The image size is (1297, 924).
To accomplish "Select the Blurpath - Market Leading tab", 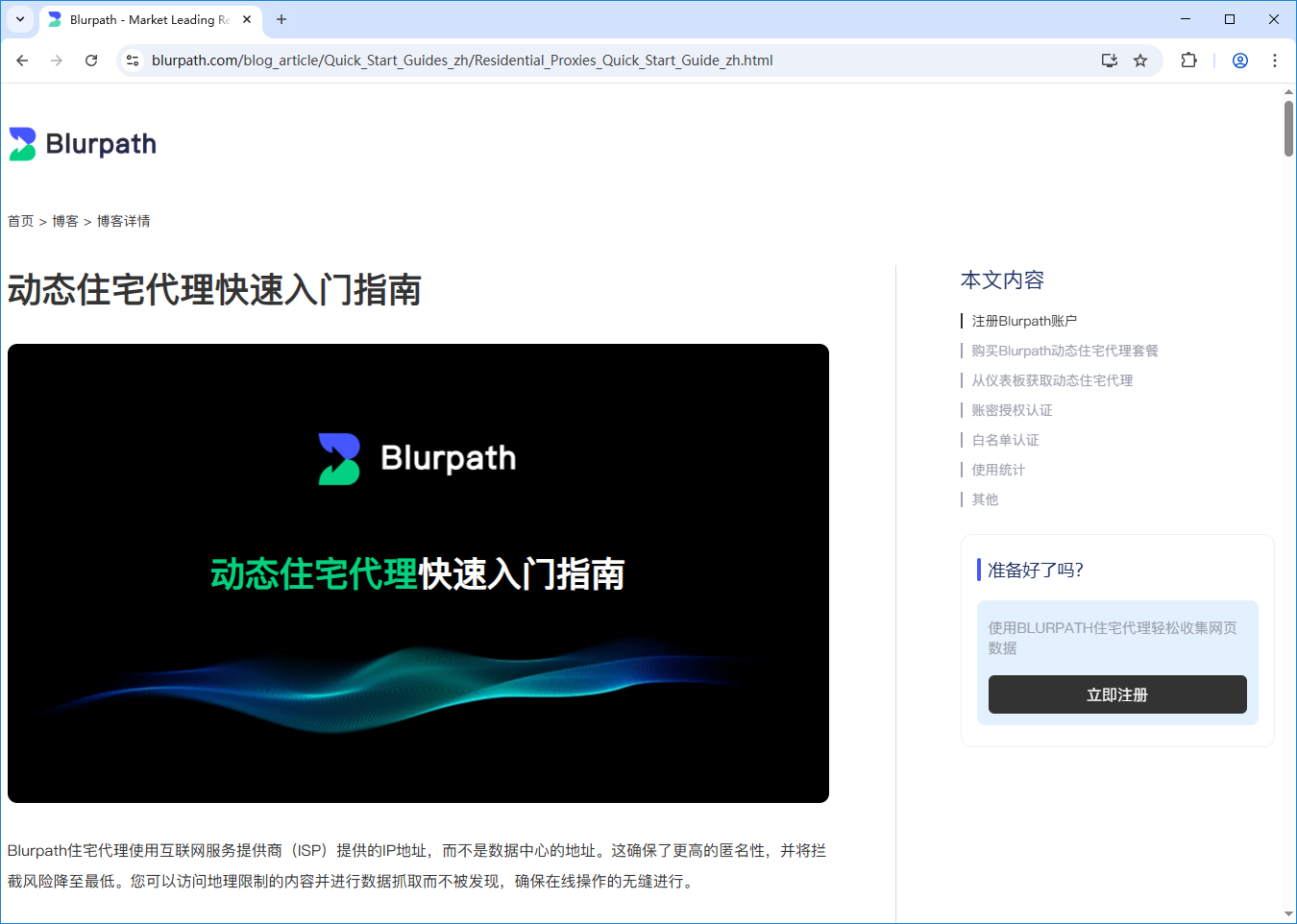I will coord(150,19).
